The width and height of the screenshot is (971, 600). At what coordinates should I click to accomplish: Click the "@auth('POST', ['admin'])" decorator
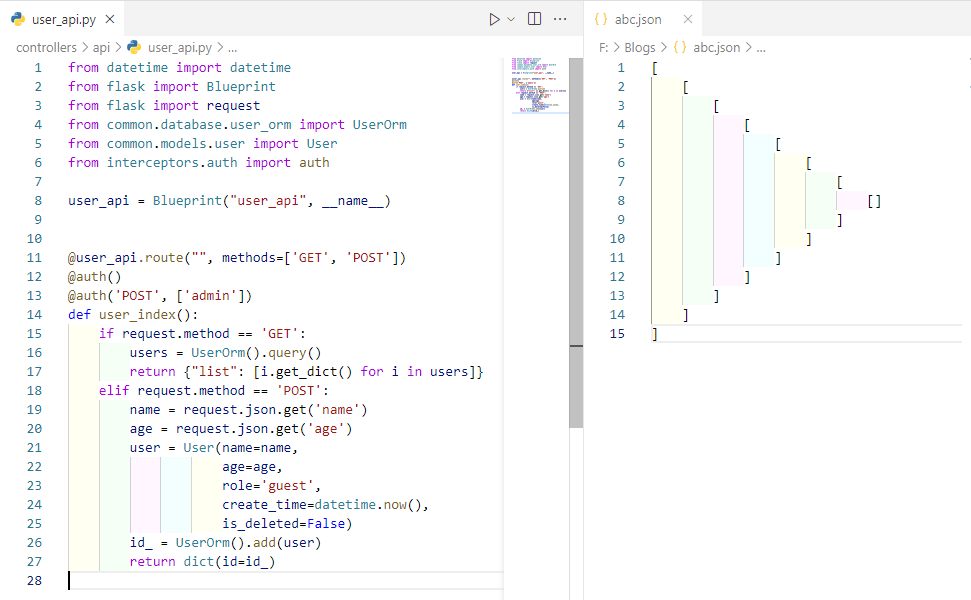coord(160,295)
